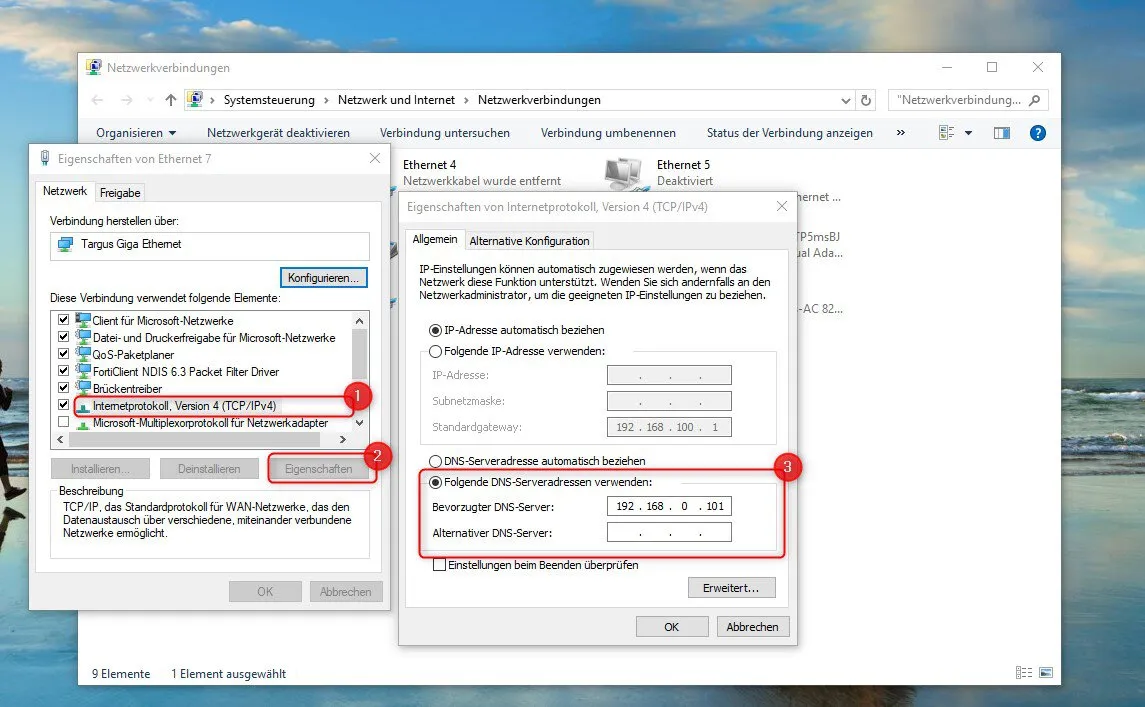Click the control panel icon in address bar
Screen dimensions: 1145x707
(195, 99)
